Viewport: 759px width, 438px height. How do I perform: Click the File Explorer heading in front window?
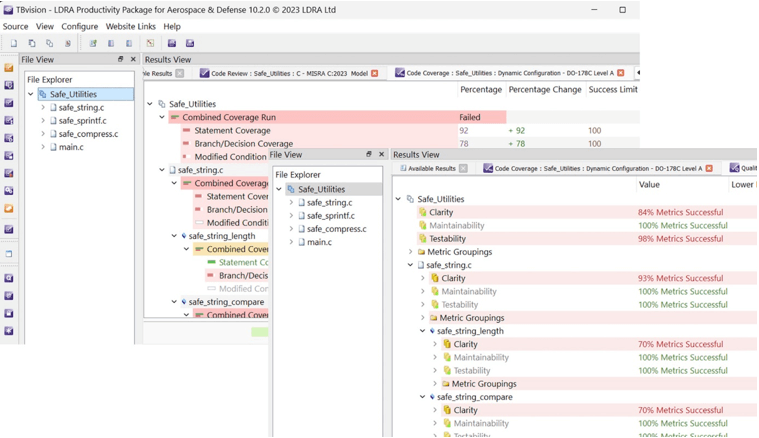pos(298,175)
